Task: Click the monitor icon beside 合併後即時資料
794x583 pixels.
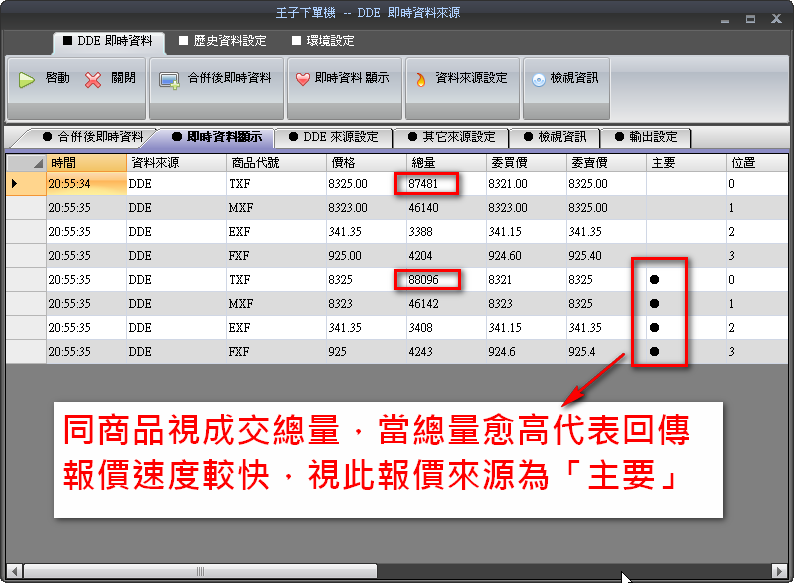Action: pyautogui.click(x=169, y=80)
